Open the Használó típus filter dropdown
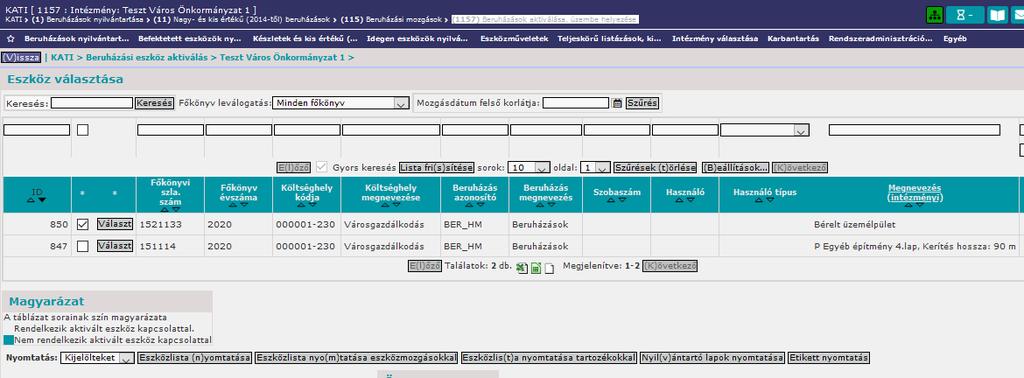1024x378 pixels. coord(765,130)
